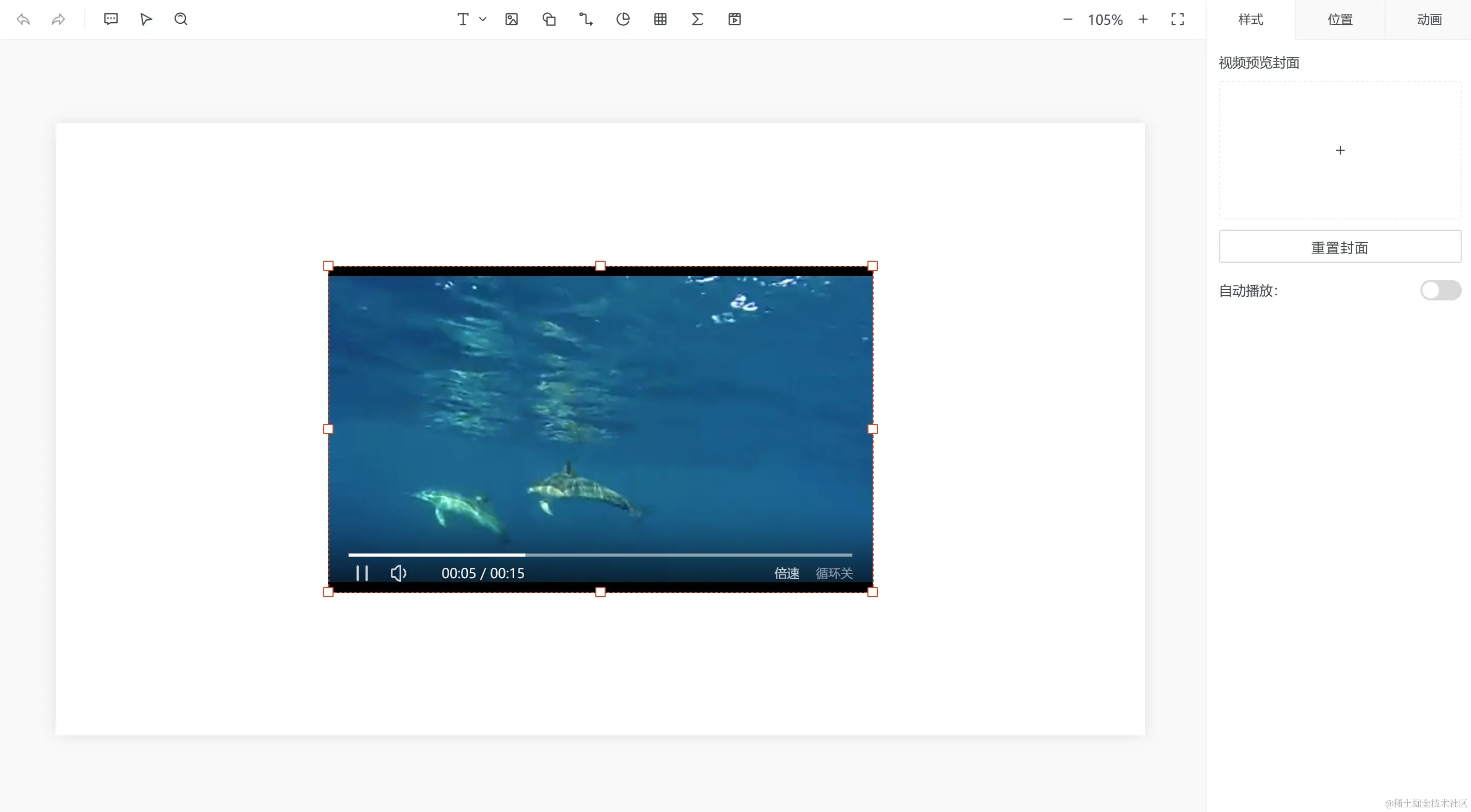Pause the video playback
Viewport: 1471px width, 812px height.
362,574
